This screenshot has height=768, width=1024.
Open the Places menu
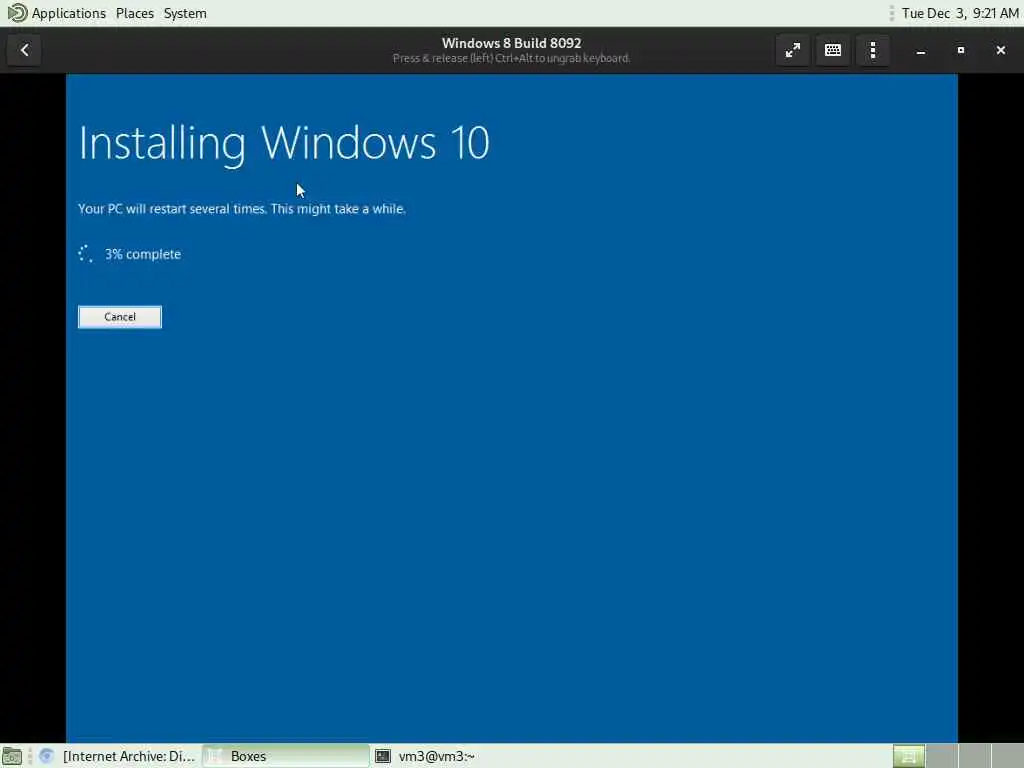[x=135, y=13]
